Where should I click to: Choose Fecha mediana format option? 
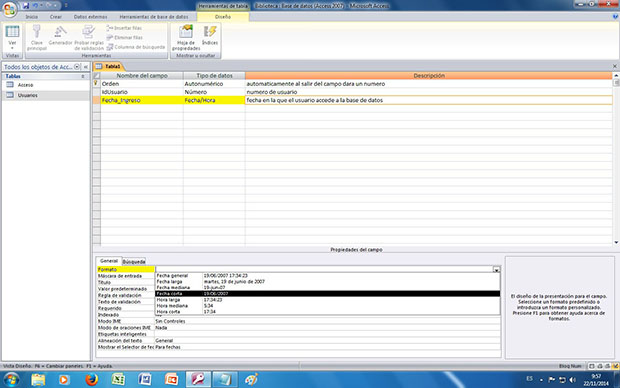pos(327,288)
